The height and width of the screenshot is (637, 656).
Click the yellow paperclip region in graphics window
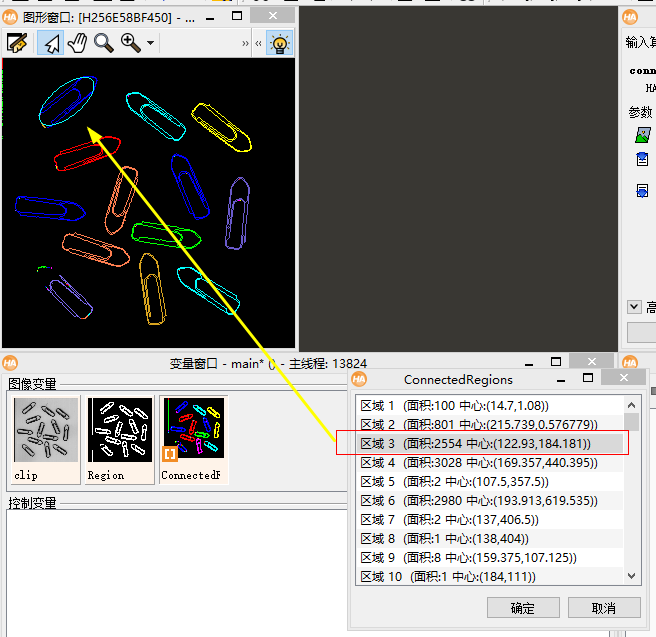click(x=221, y=127)
